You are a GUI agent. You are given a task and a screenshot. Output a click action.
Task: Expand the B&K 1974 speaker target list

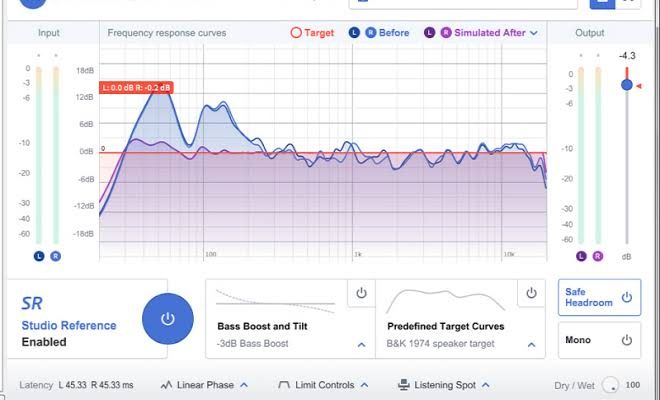(x=530, y=345)
